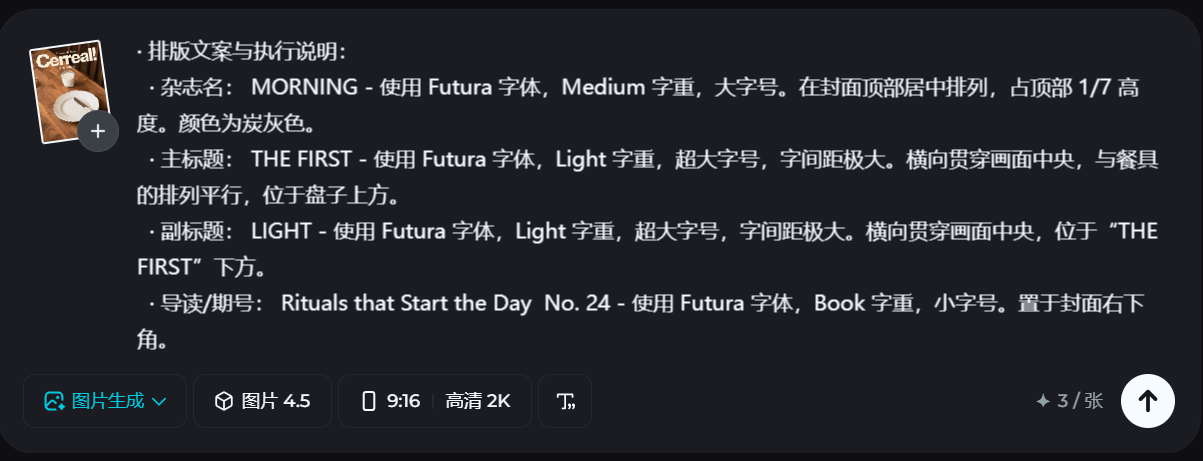Select the 高清 2K resolution option
Viewport: 1203px width, 461px height.
(478, 401)
